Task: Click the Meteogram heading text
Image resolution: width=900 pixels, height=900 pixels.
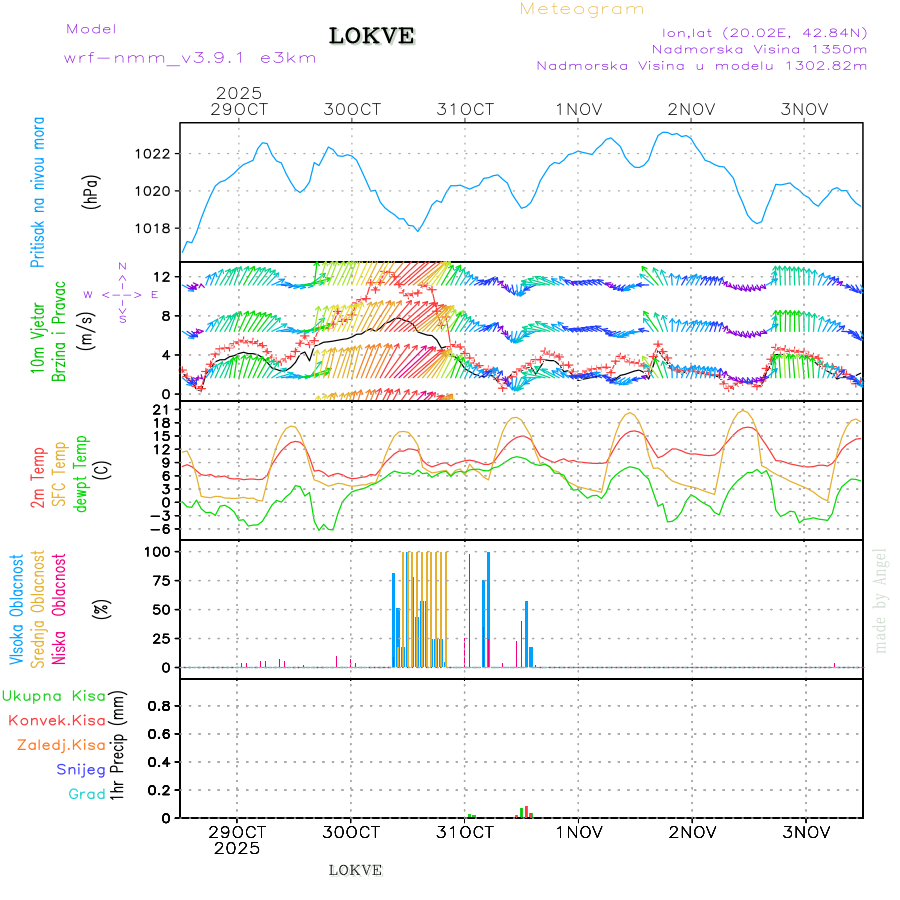Action: (x=582, y=9)
